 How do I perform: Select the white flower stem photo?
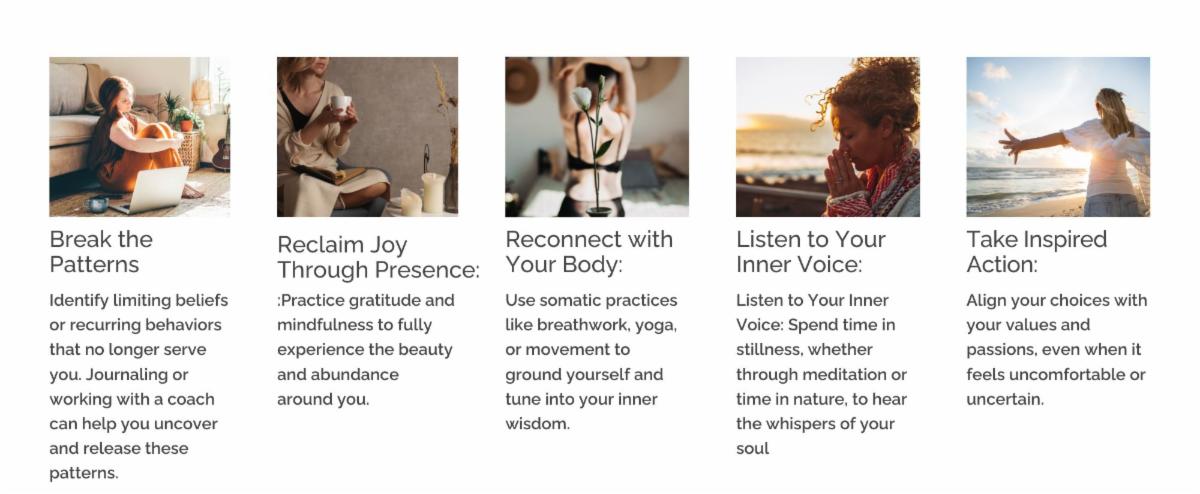point(597,136)
